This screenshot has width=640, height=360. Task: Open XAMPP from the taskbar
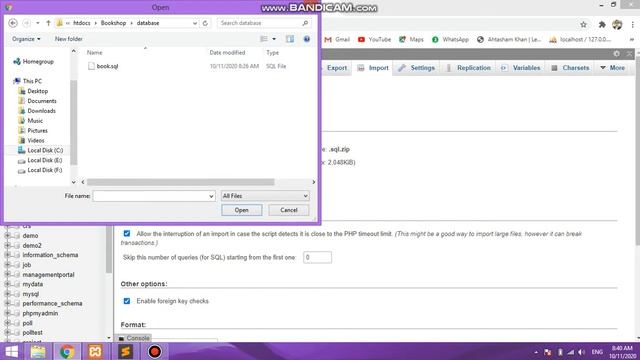(x=95, y=351)
